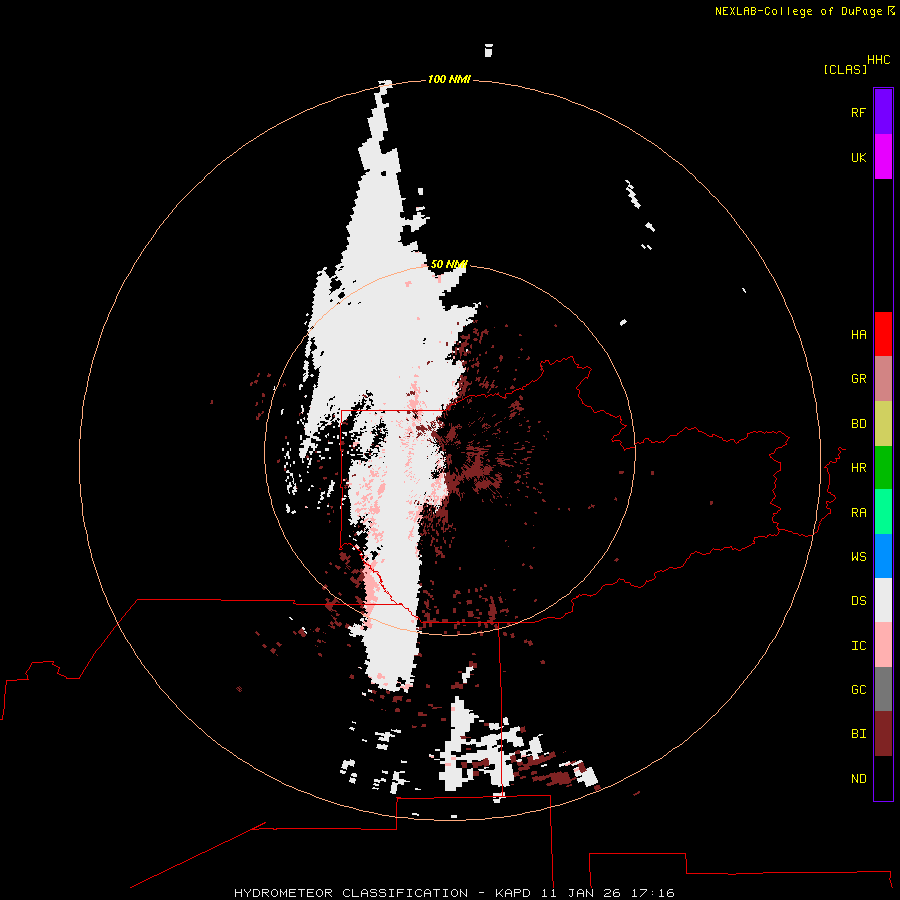Click the UK magenta legend swatch

coord(883,157)
